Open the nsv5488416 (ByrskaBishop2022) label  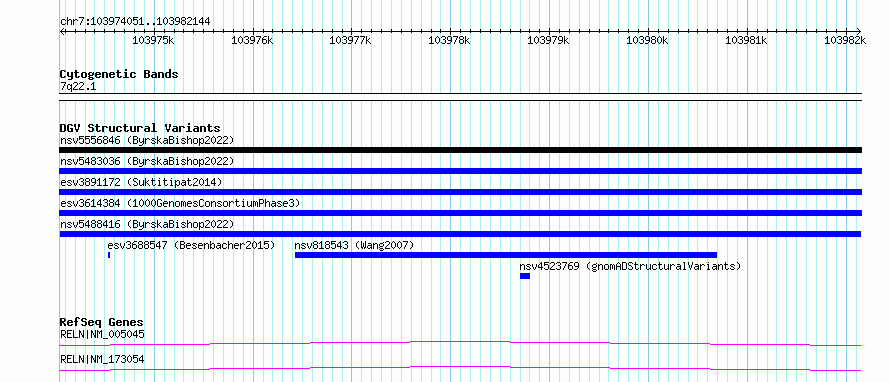(x=147, y=224)
